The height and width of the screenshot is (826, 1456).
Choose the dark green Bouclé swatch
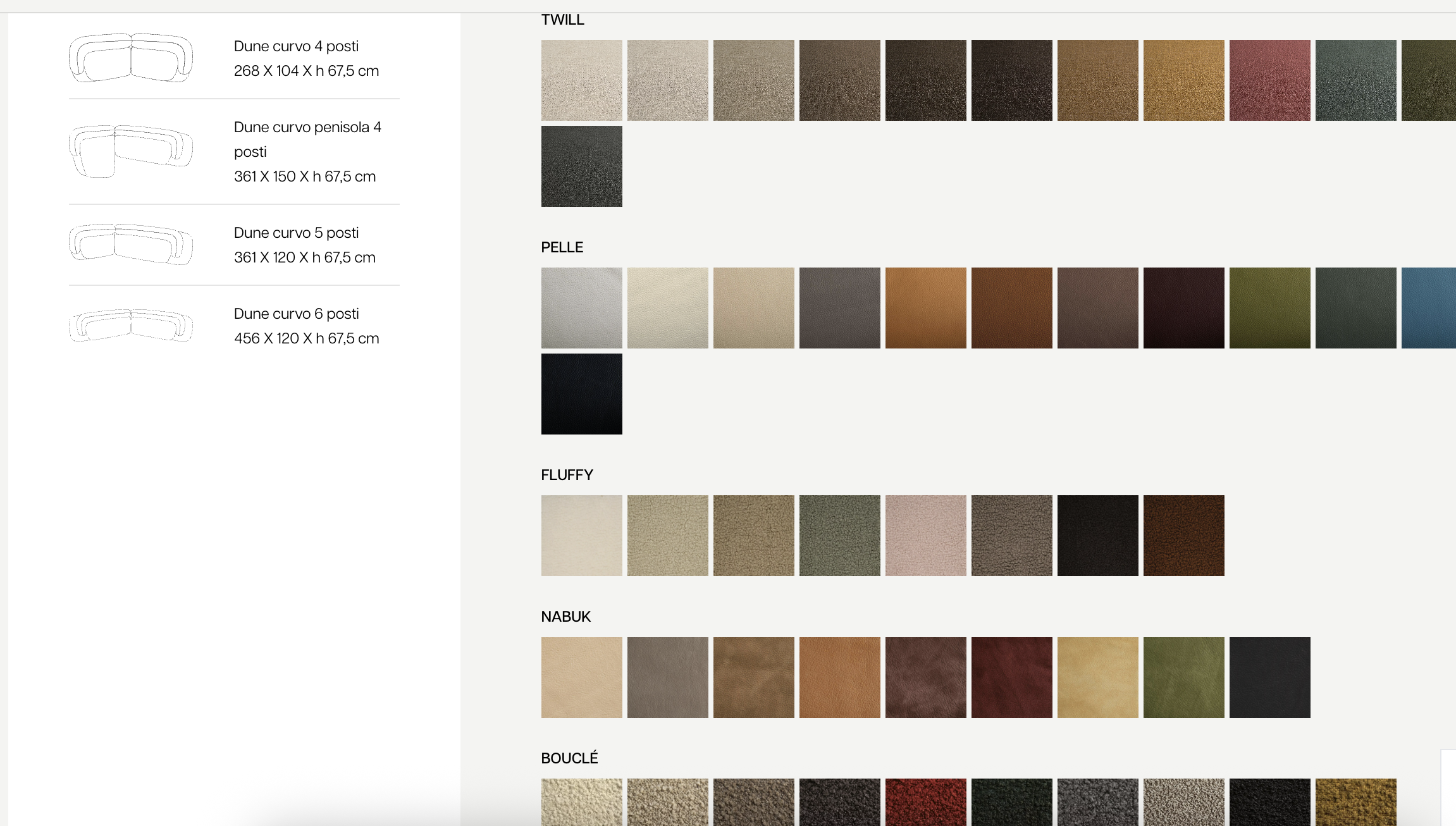pyautogui.click(x=1012, y=802)
